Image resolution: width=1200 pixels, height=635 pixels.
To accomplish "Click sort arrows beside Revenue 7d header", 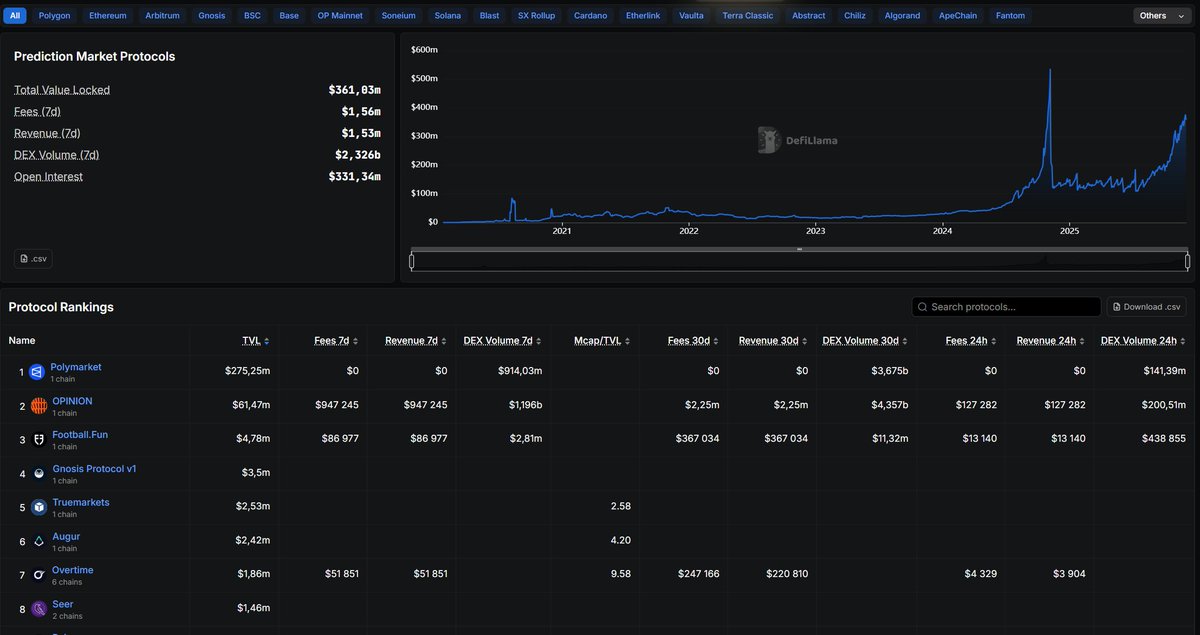I will coord(444,341).
